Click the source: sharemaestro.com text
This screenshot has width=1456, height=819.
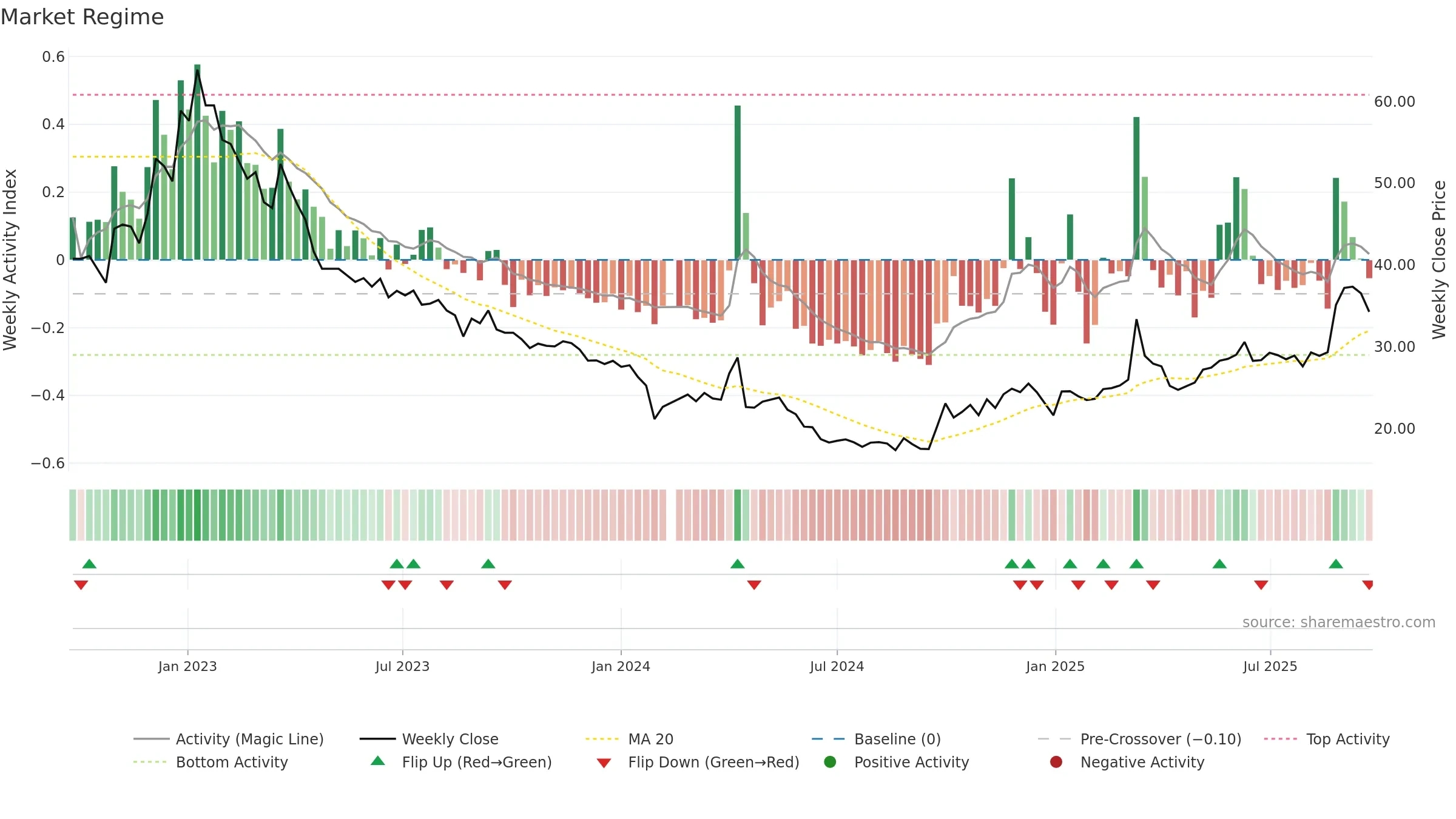1339,622
